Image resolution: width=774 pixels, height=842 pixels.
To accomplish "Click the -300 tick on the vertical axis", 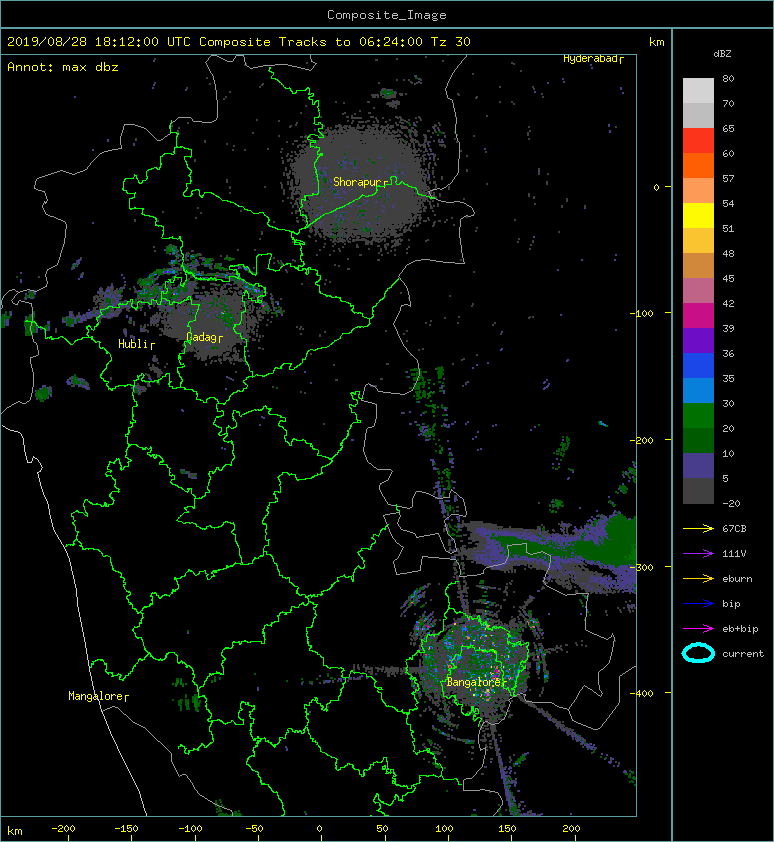I will [x=642, y=567].
